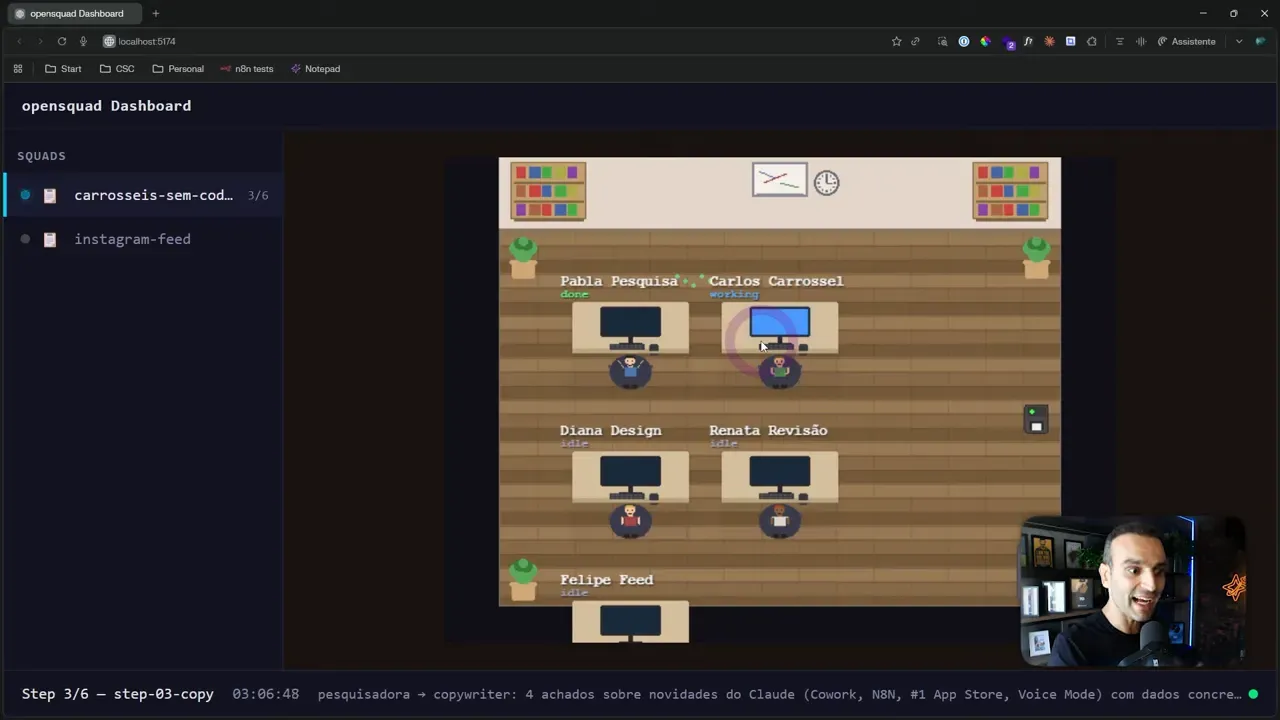
Task: Click the clock icon on the office wall
Action: [826, 181]
